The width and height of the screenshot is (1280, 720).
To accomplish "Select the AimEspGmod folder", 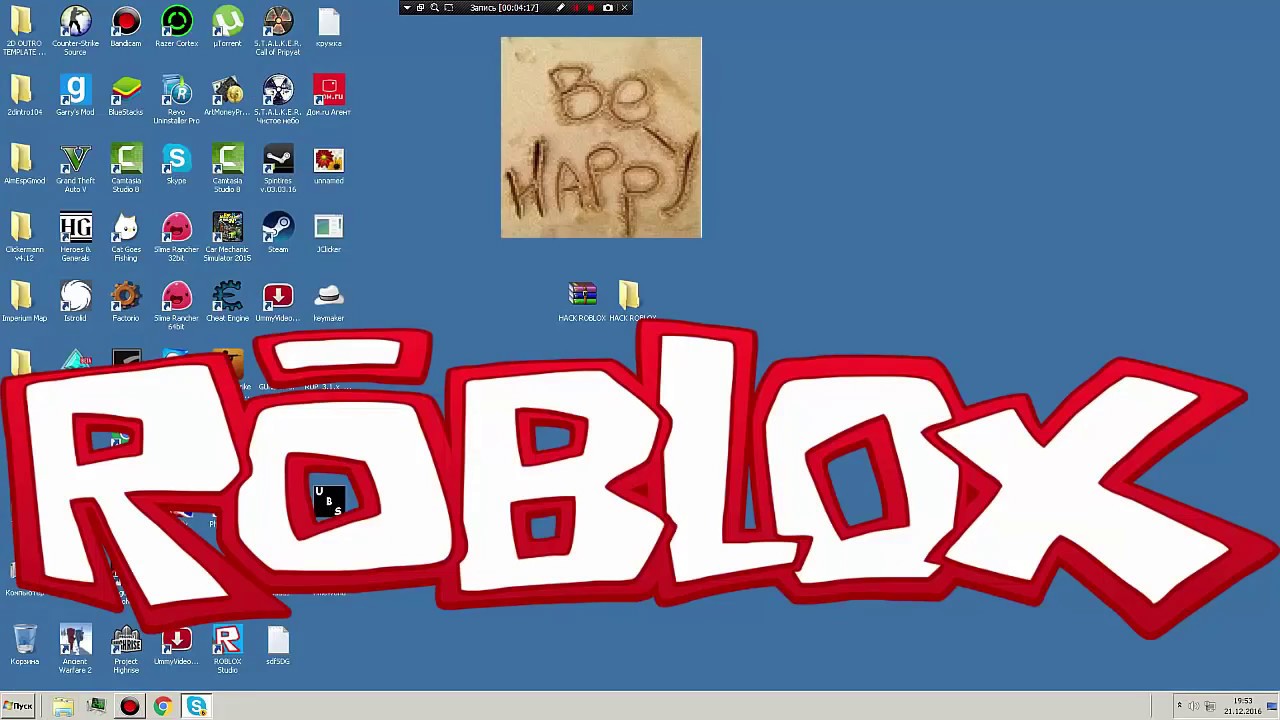I will pos(24,164).
